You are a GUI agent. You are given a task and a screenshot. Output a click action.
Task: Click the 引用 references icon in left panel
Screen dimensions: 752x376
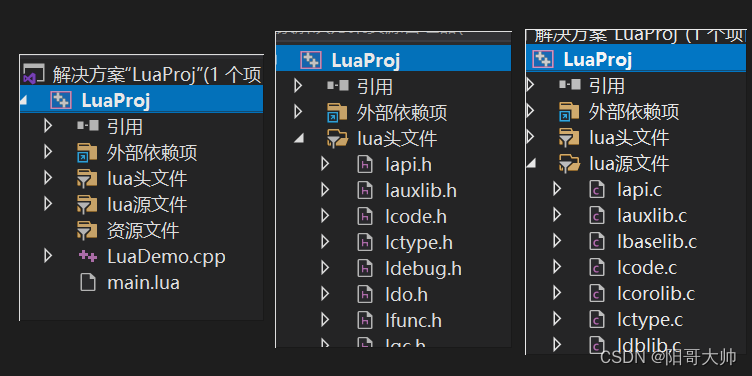(87, 126)
